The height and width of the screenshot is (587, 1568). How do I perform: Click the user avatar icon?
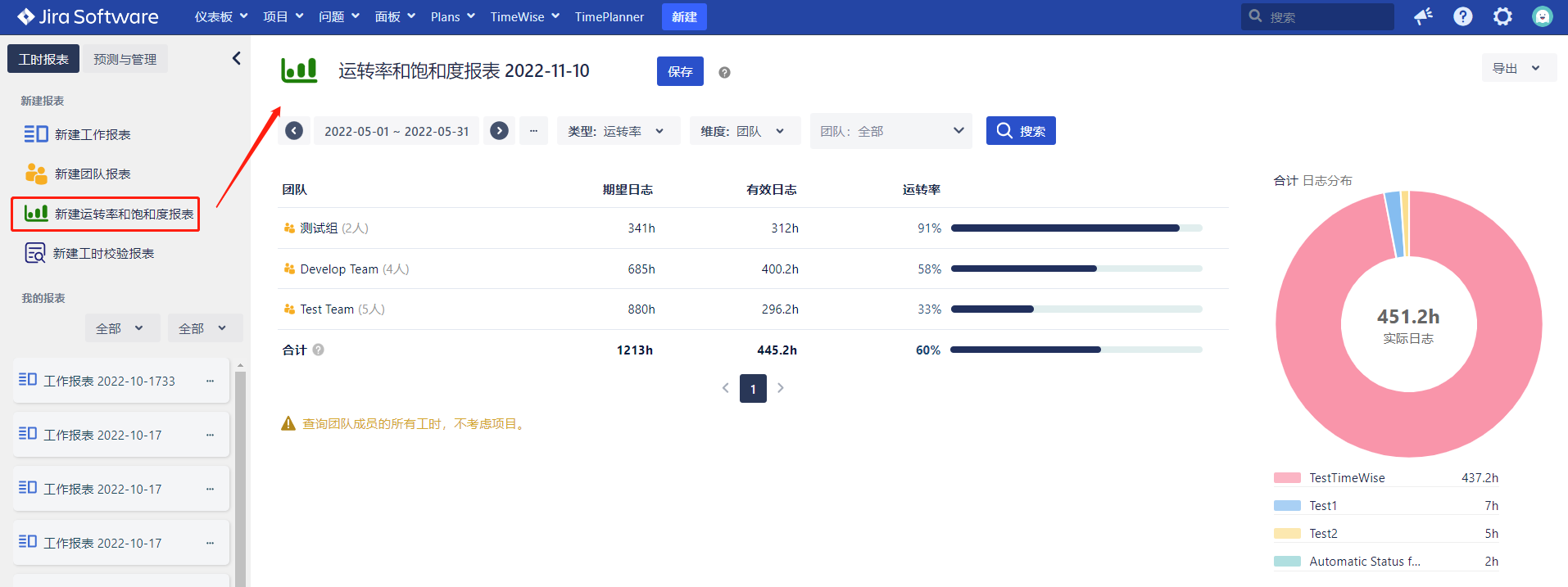[1542, 16]
